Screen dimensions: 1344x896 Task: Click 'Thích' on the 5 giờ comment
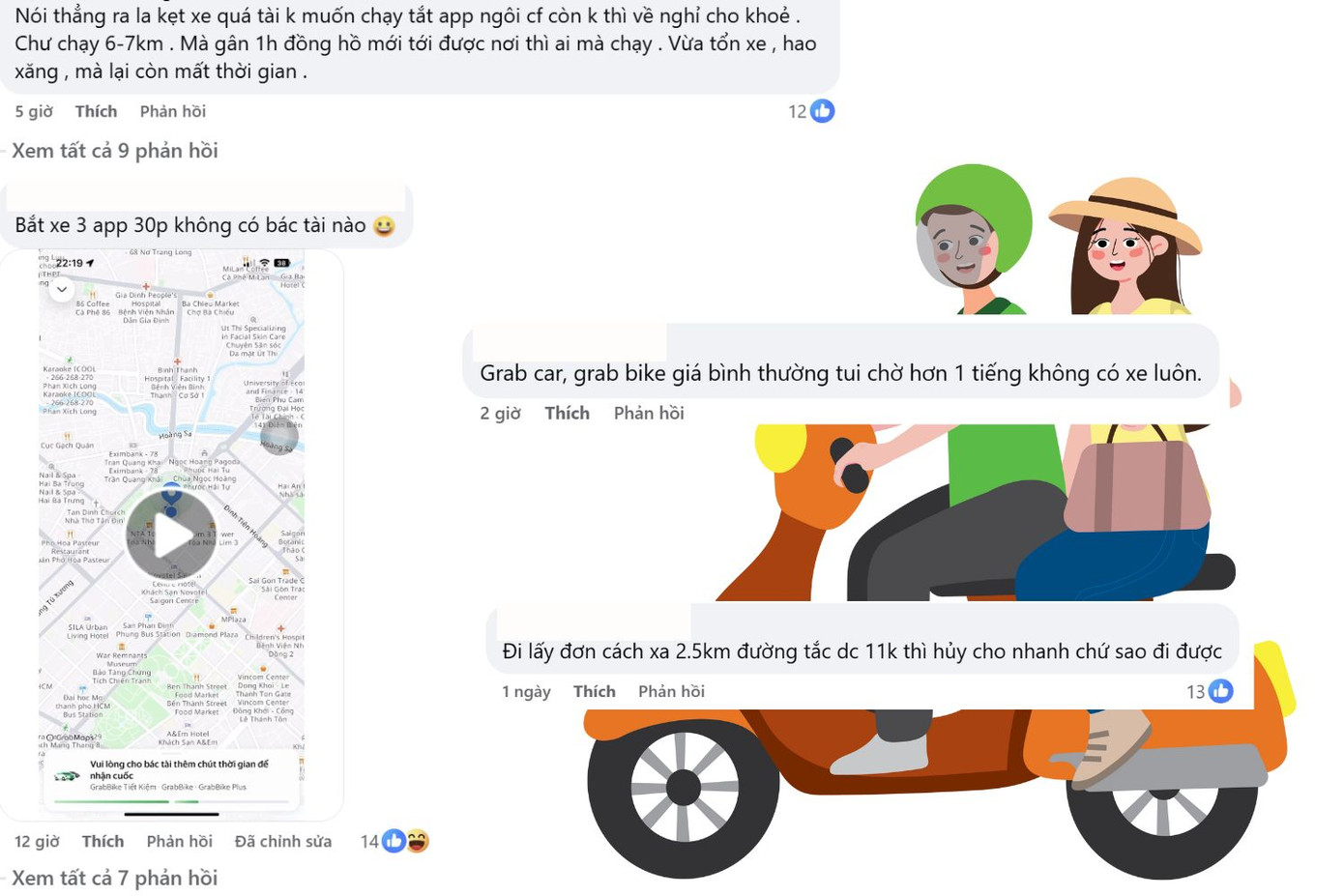(96, 111)
